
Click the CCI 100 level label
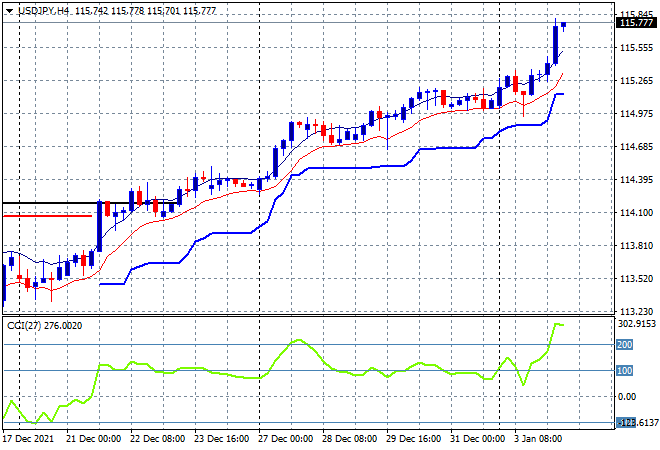[x=625, y=371]
